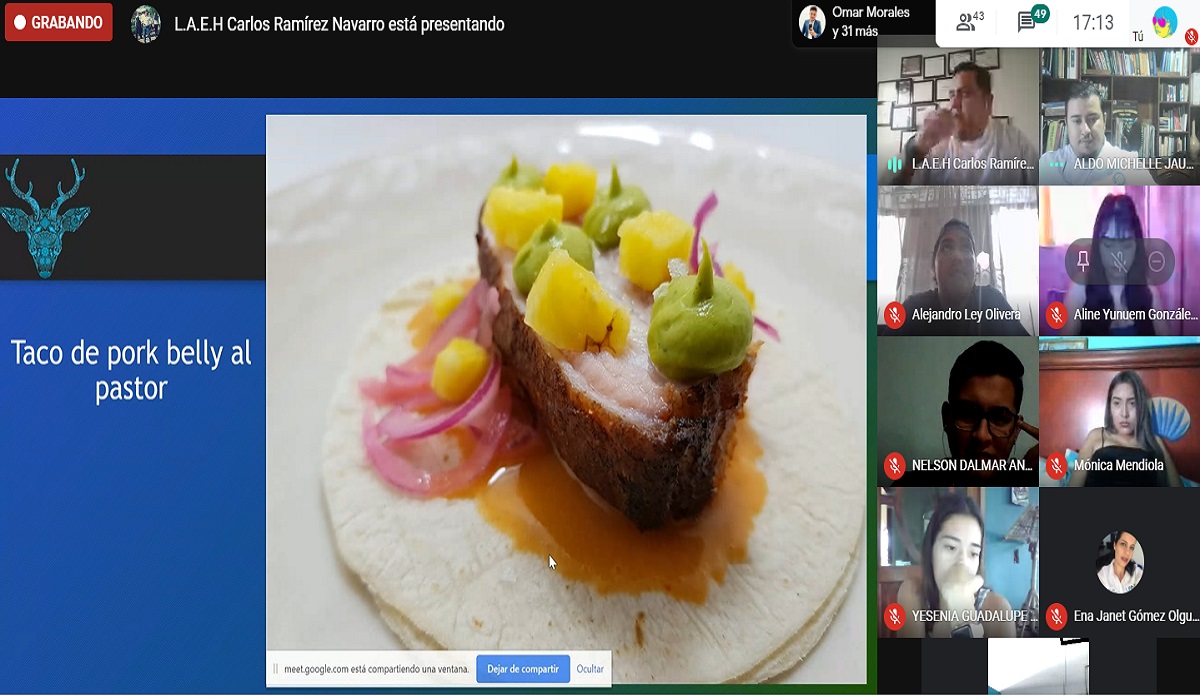Click the taco pork belly photo on the slide
This screenshot has height=700, width=1200.
point(566,399)
